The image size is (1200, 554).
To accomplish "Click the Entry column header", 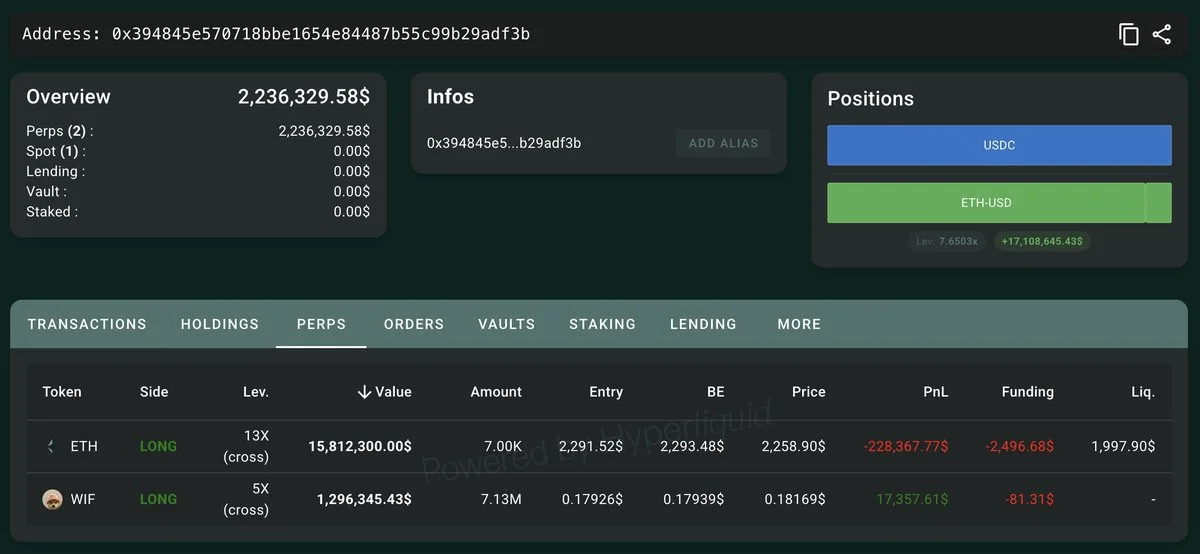I will 606,392.
